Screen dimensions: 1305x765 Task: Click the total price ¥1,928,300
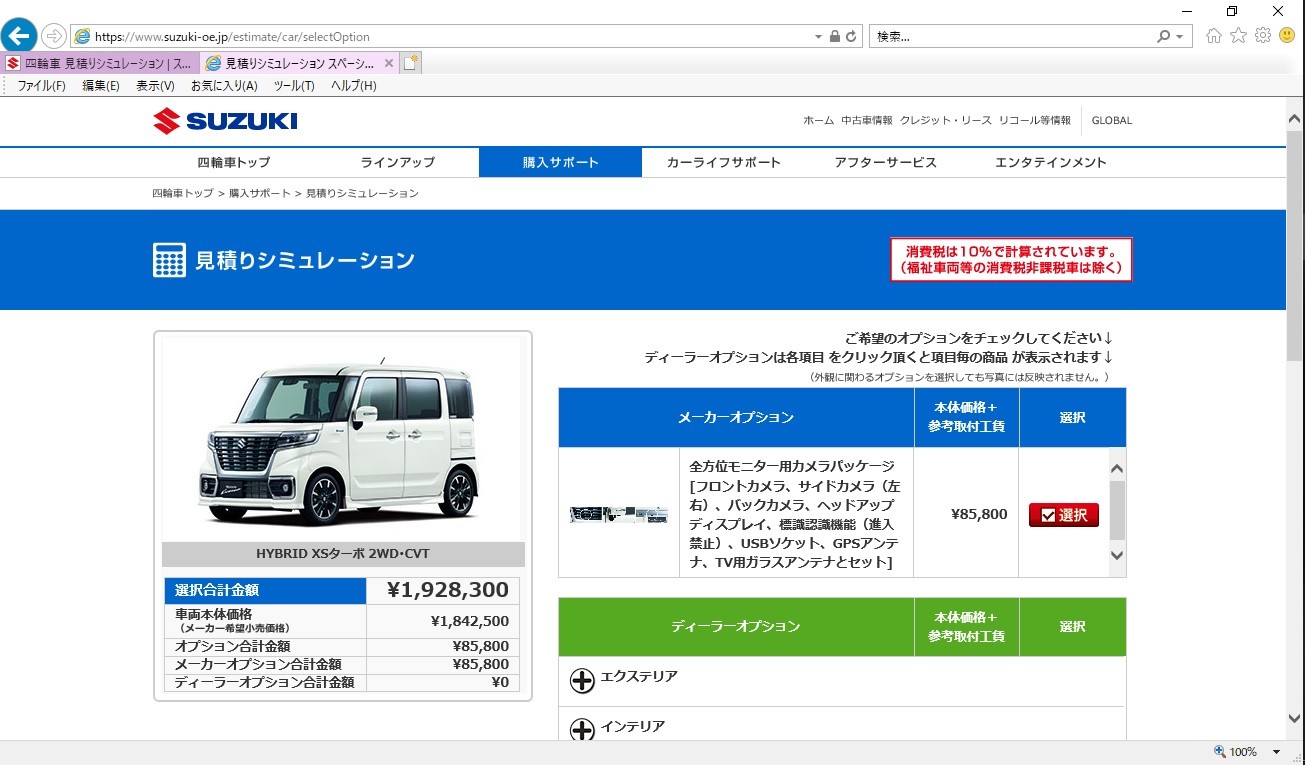pyautogui.click(x=448, y=590)
